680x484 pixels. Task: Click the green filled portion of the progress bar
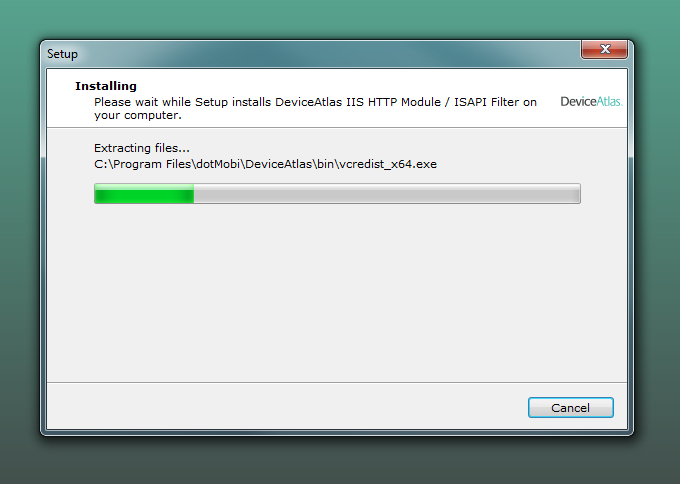point(144,193)
